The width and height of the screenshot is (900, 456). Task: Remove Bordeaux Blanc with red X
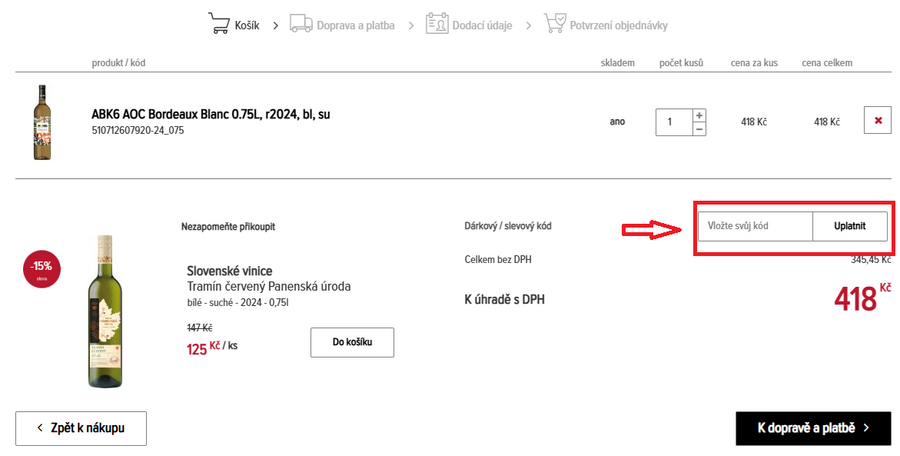878,121
